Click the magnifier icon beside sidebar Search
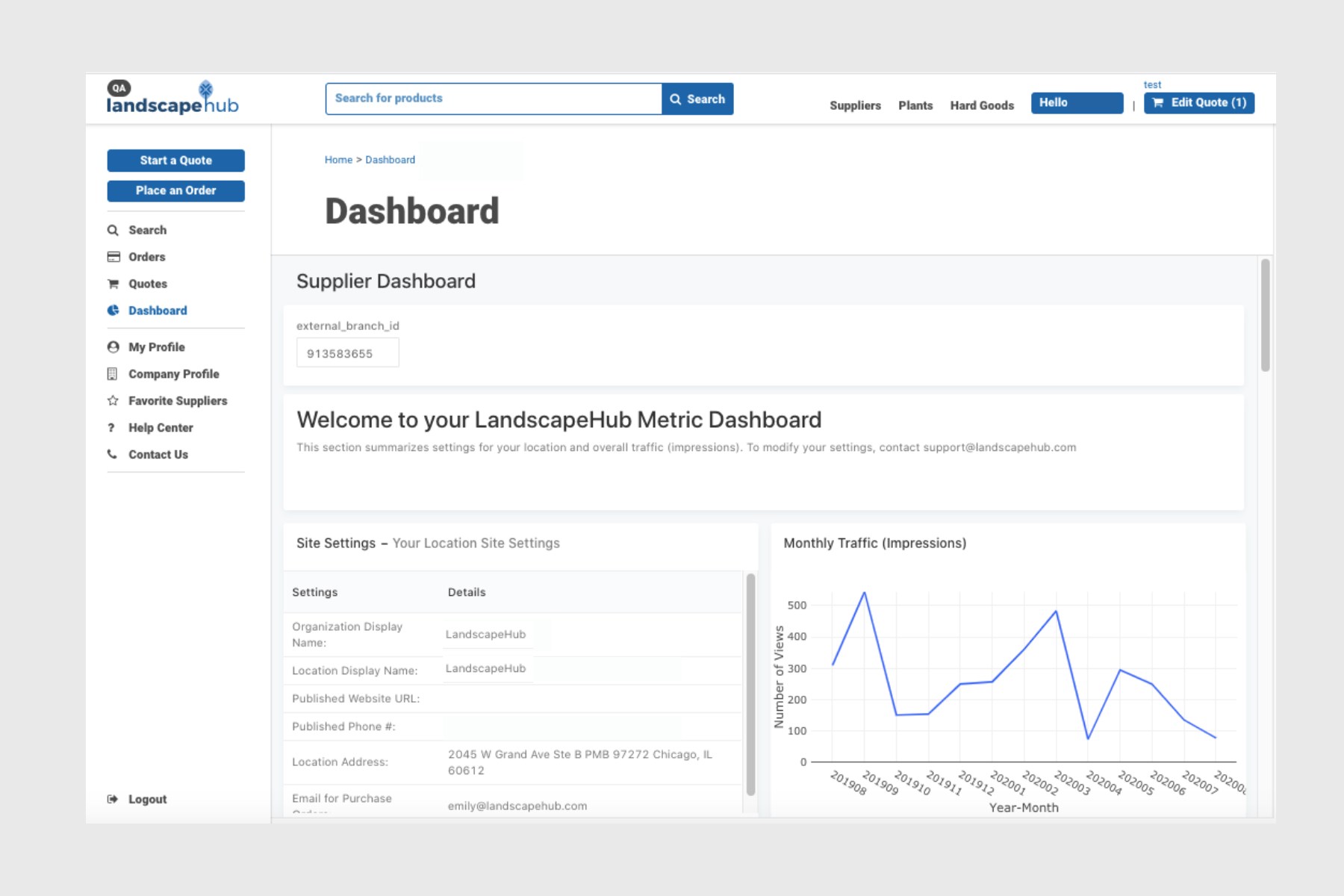The image size is (1344, 896). coord(113,230)
